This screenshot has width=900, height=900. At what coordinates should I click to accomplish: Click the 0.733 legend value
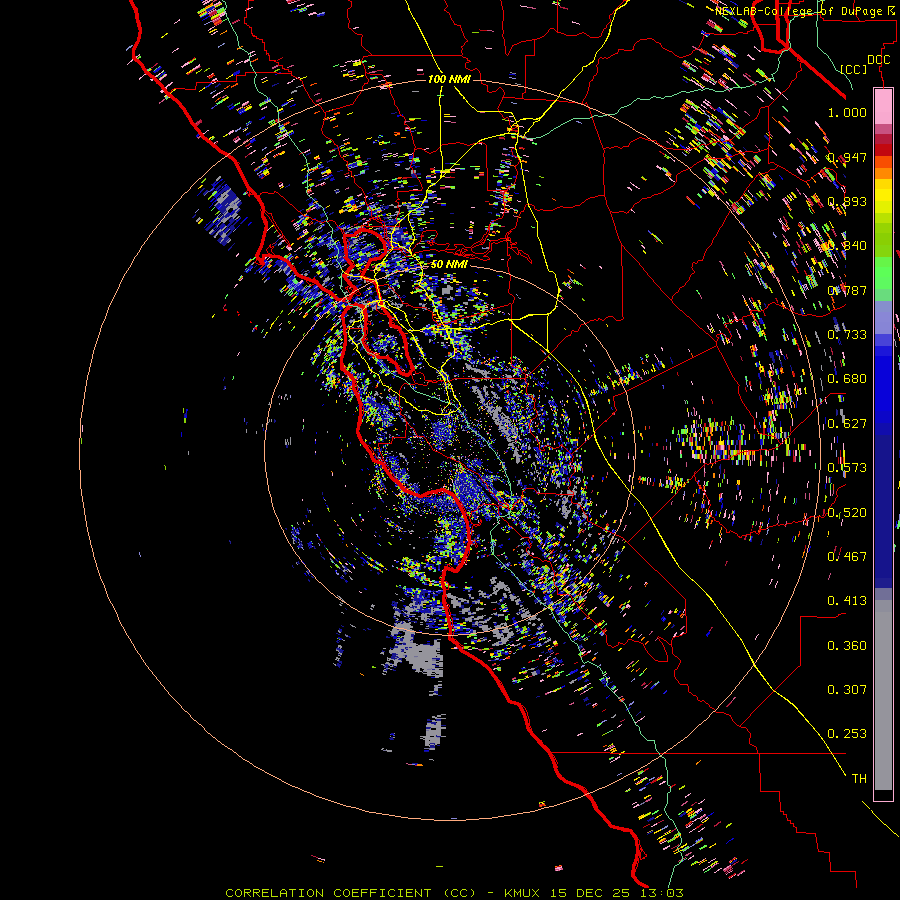(847, 334)
